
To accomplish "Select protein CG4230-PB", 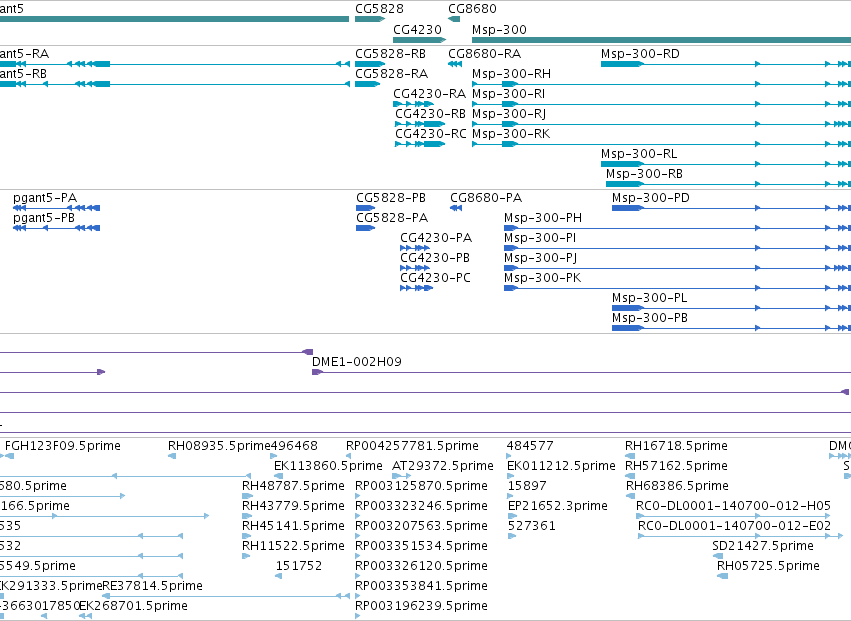I will 435,258.
